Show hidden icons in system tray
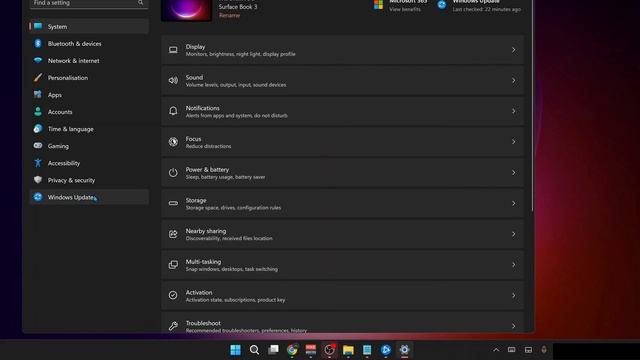The width and height of the screenshot is (640, 360). 496,350
